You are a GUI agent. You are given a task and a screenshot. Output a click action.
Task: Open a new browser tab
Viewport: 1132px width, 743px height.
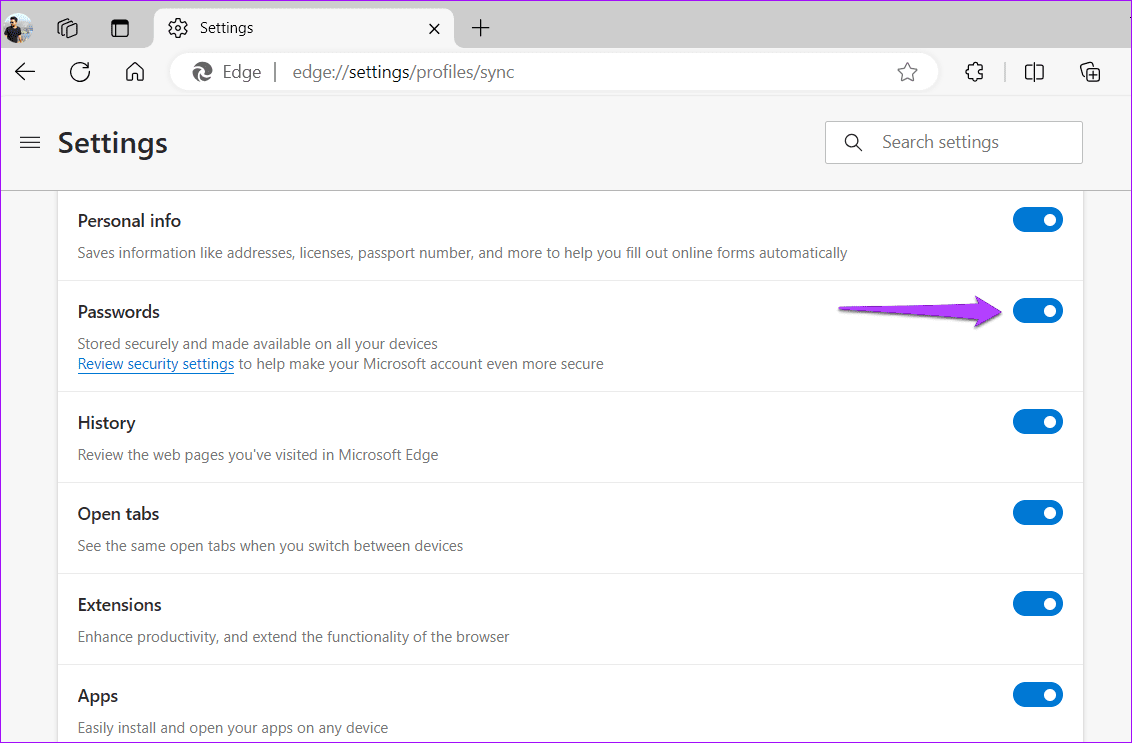coord(480,28)
